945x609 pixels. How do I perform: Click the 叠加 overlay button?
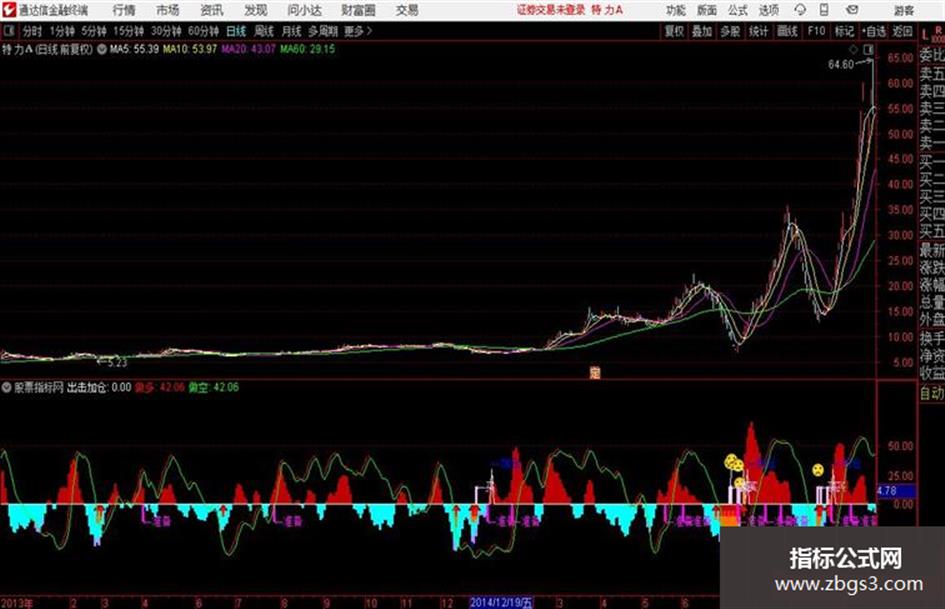[702, 31]
